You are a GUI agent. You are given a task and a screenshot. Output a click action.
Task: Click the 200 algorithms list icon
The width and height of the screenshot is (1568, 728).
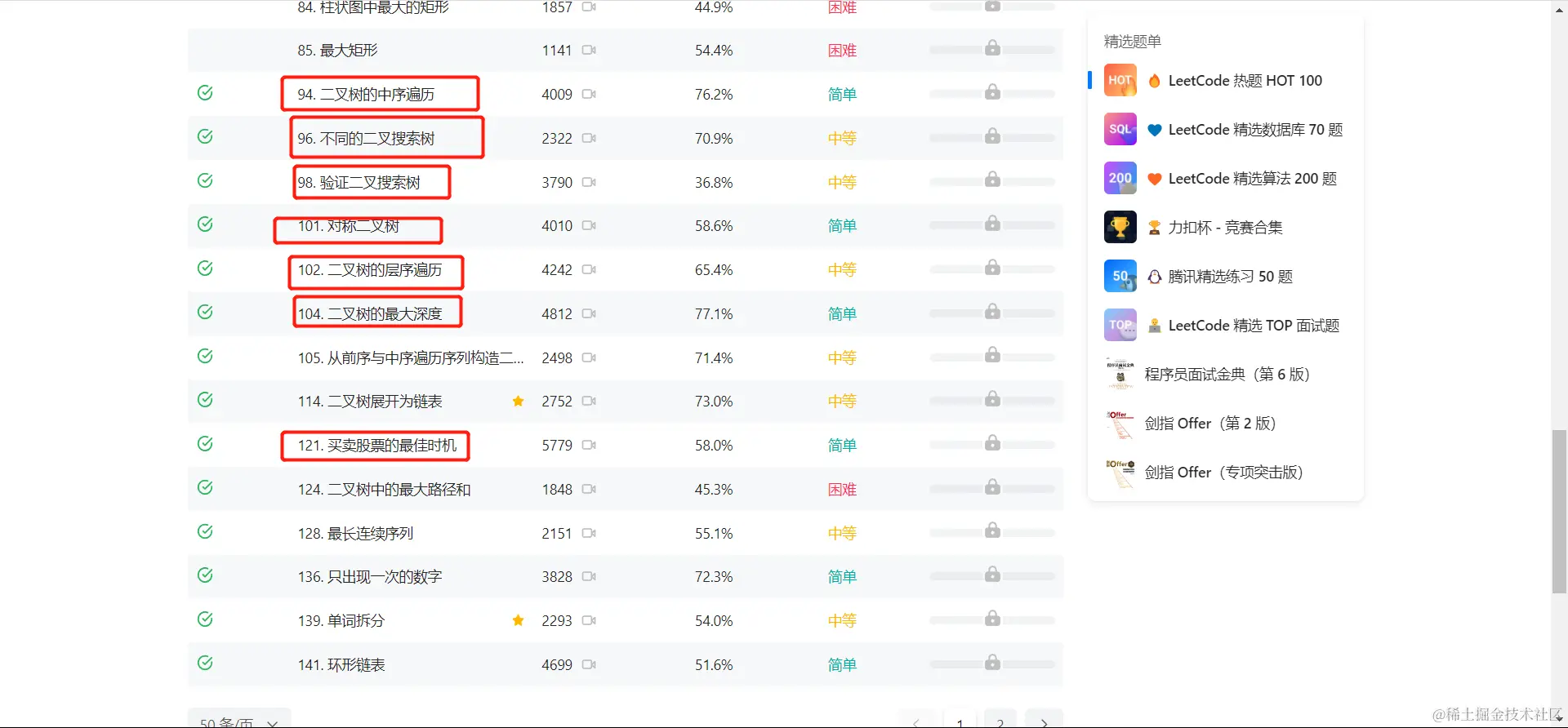tap(1120, 178)
